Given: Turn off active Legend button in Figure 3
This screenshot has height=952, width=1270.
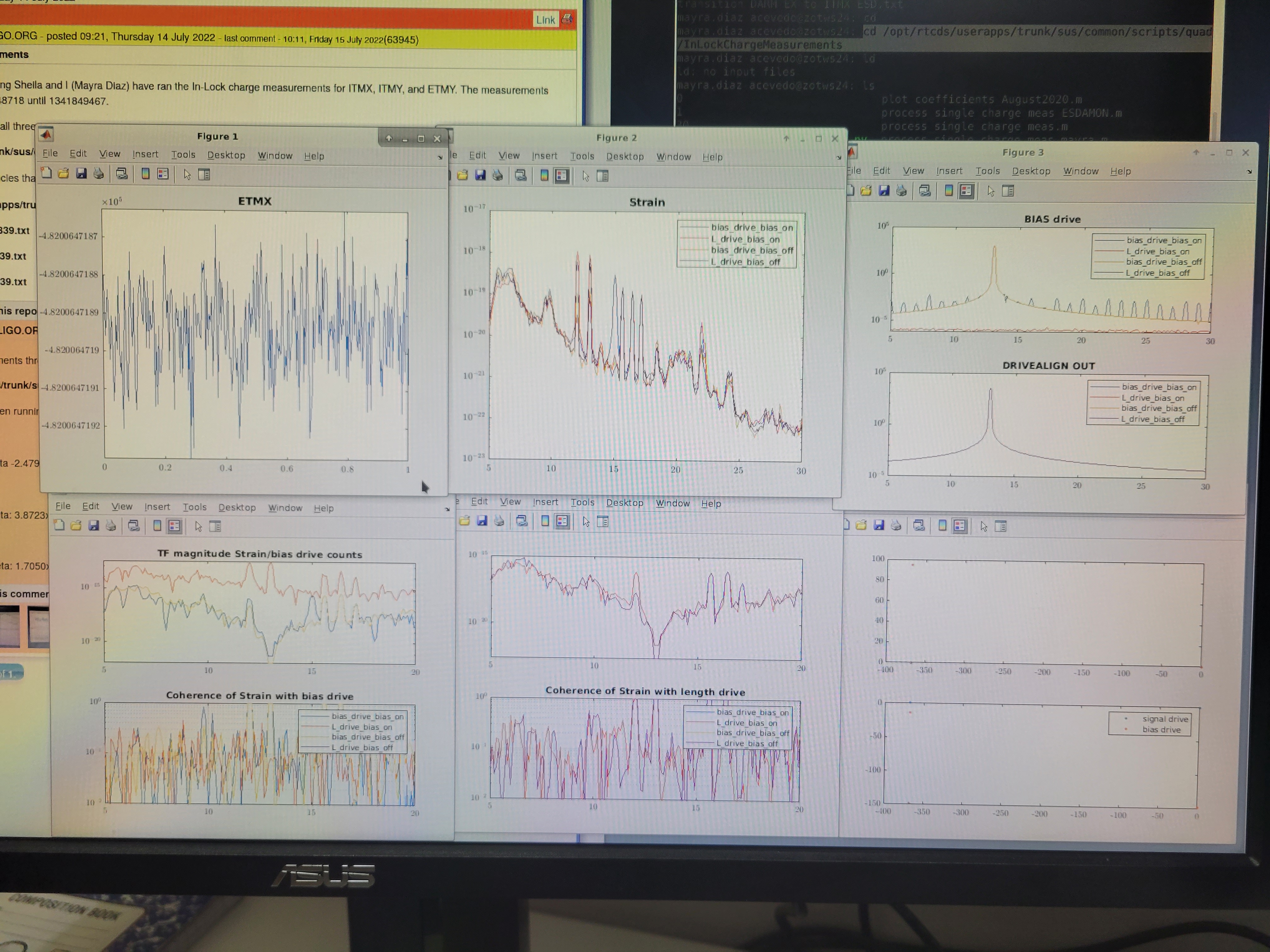Looking at the screenshot, I should pyautogui.click(x=966, y=190).
